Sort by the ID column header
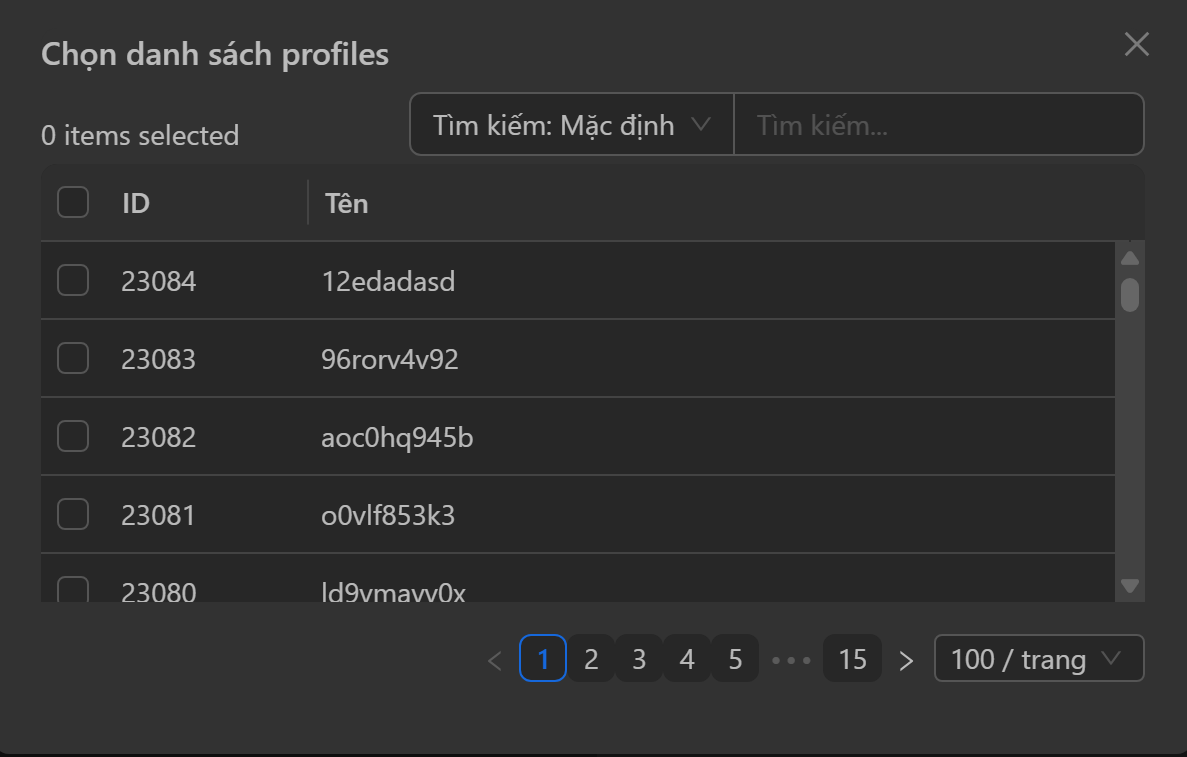 [x=136, y=204]
